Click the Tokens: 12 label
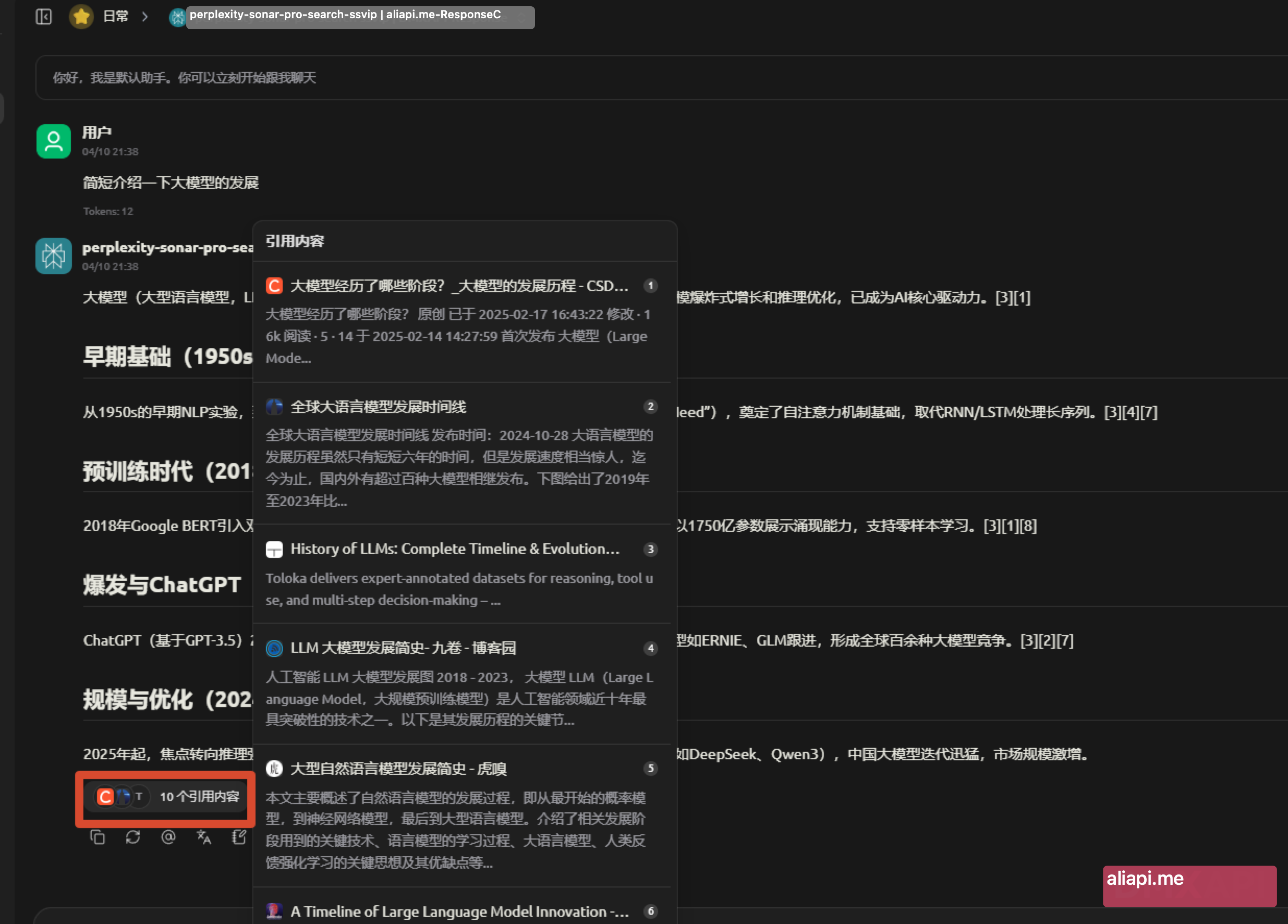Image resolution: width=1288 pixels, height=924 pixels. [108, 211]
